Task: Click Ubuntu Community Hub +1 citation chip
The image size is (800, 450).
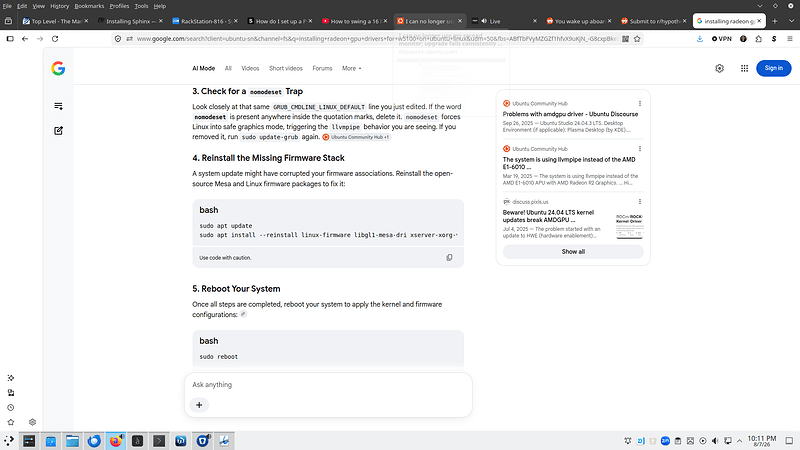Action: click(x=356, y=137)
